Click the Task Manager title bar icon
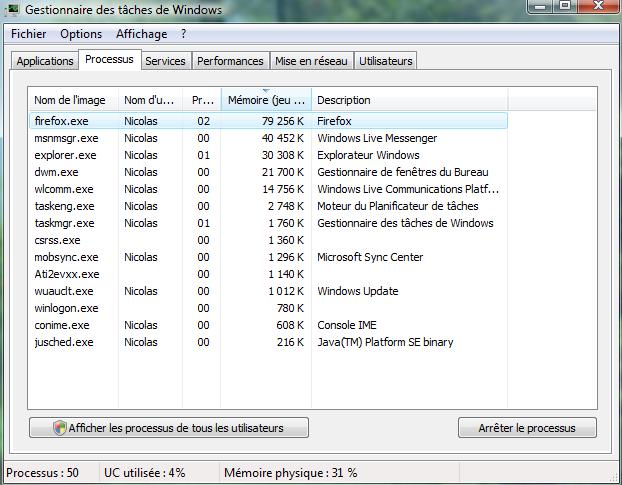This screenshot has width=622, height=485. [x=12, y=10]
